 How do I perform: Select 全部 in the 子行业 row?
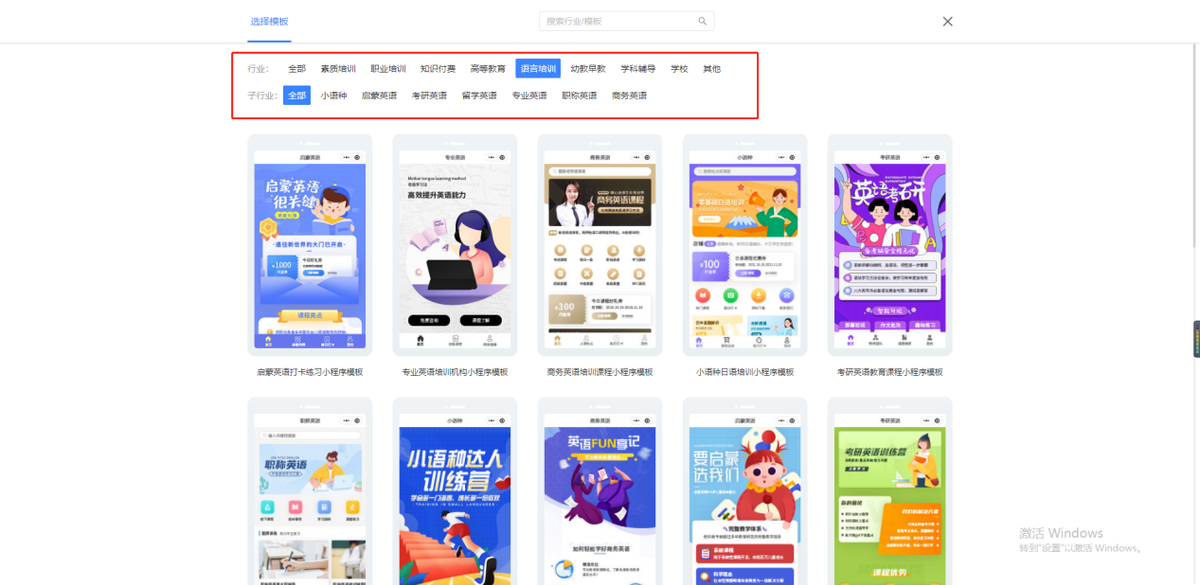point(297,95)
